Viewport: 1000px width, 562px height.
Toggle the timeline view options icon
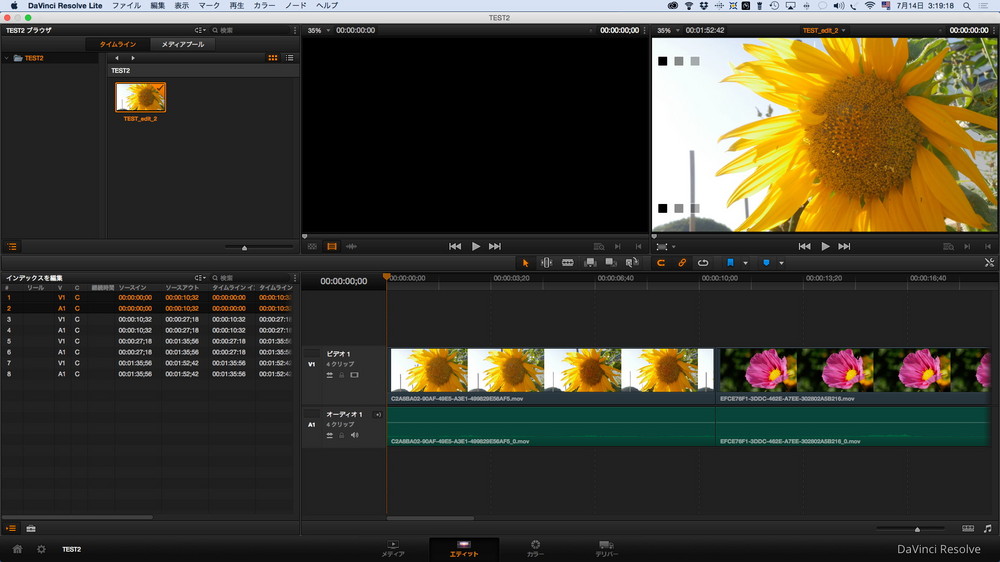968,528
